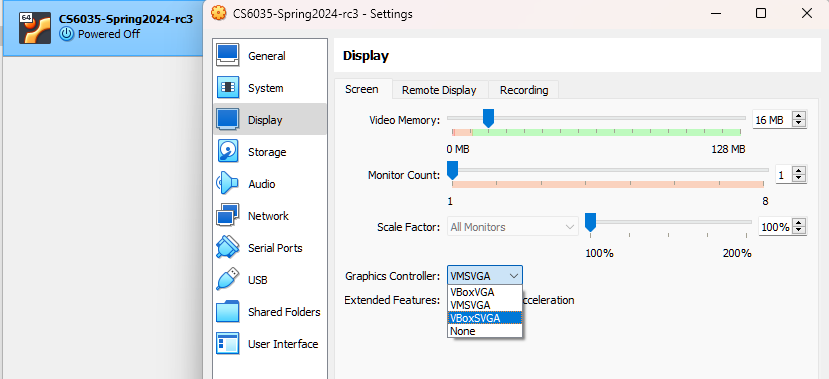
Task: Click the Scale Factor slider handle
Action: 591,223
